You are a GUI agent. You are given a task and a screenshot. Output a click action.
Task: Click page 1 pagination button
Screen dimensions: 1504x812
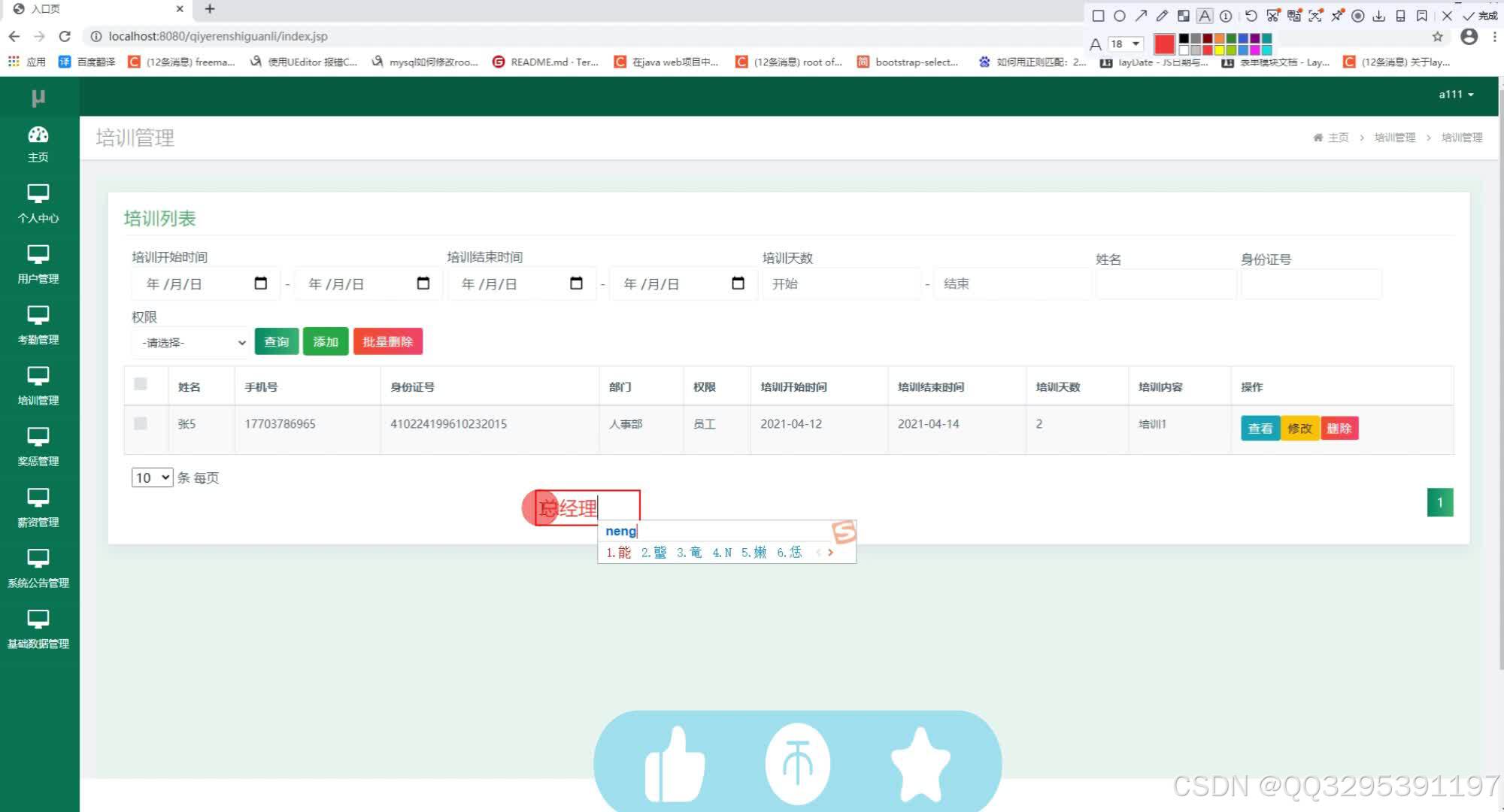coord(1440,502)
